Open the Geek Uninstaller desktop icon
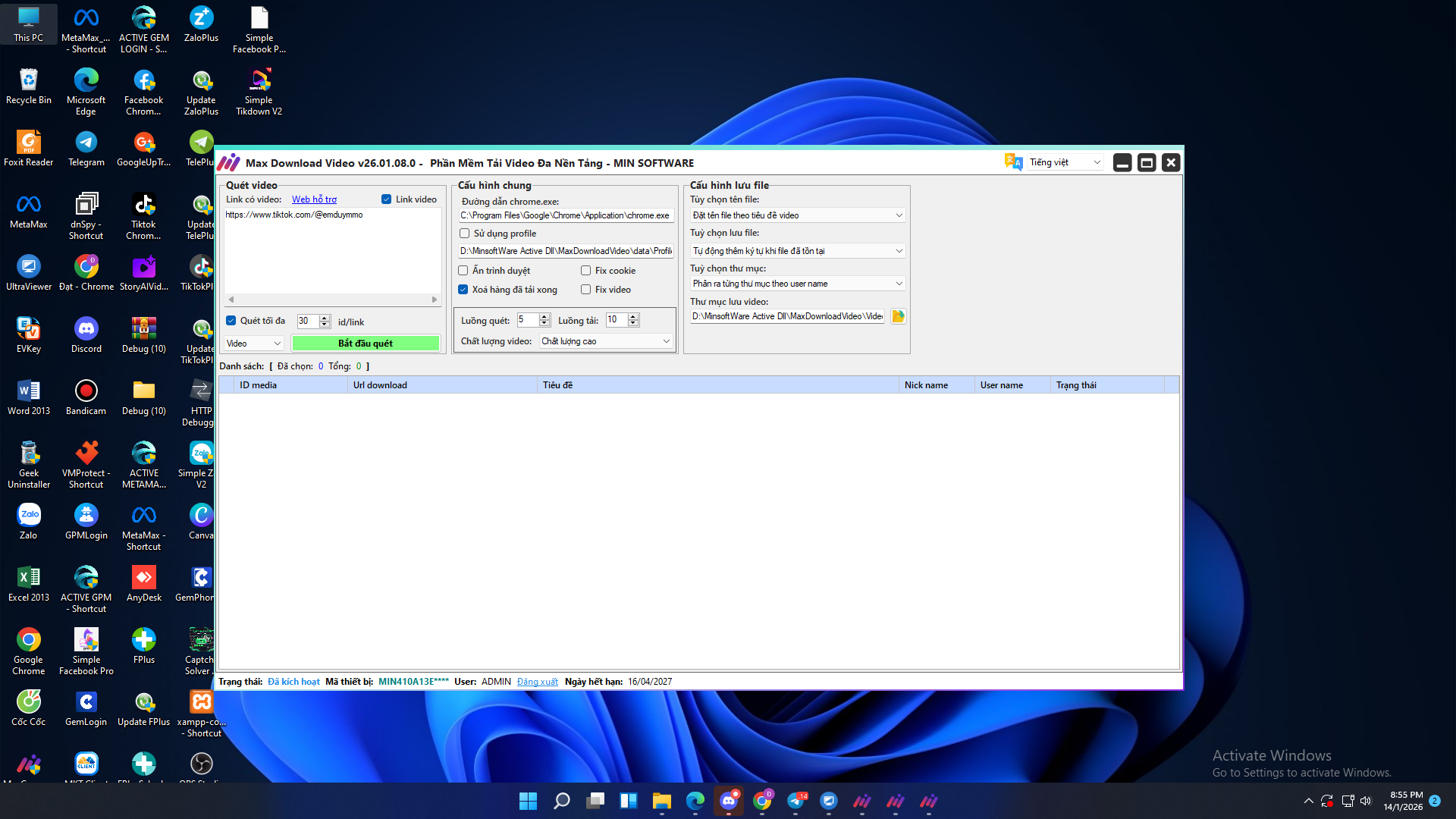The height and width of the screenshot is (819, 1456). pos(29,465)
